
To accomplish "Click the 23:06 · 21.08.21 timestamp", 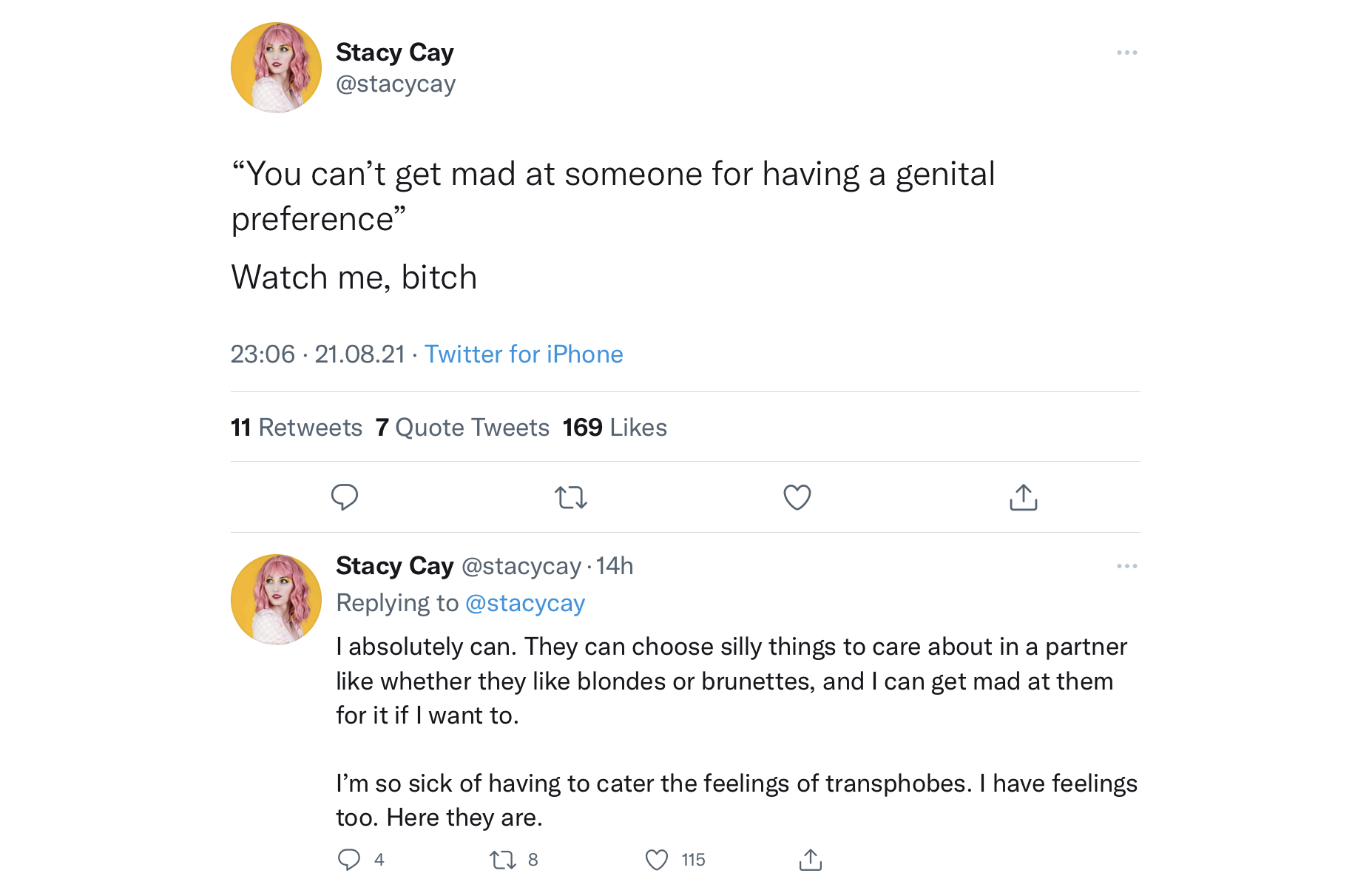I will click(318, 354).
